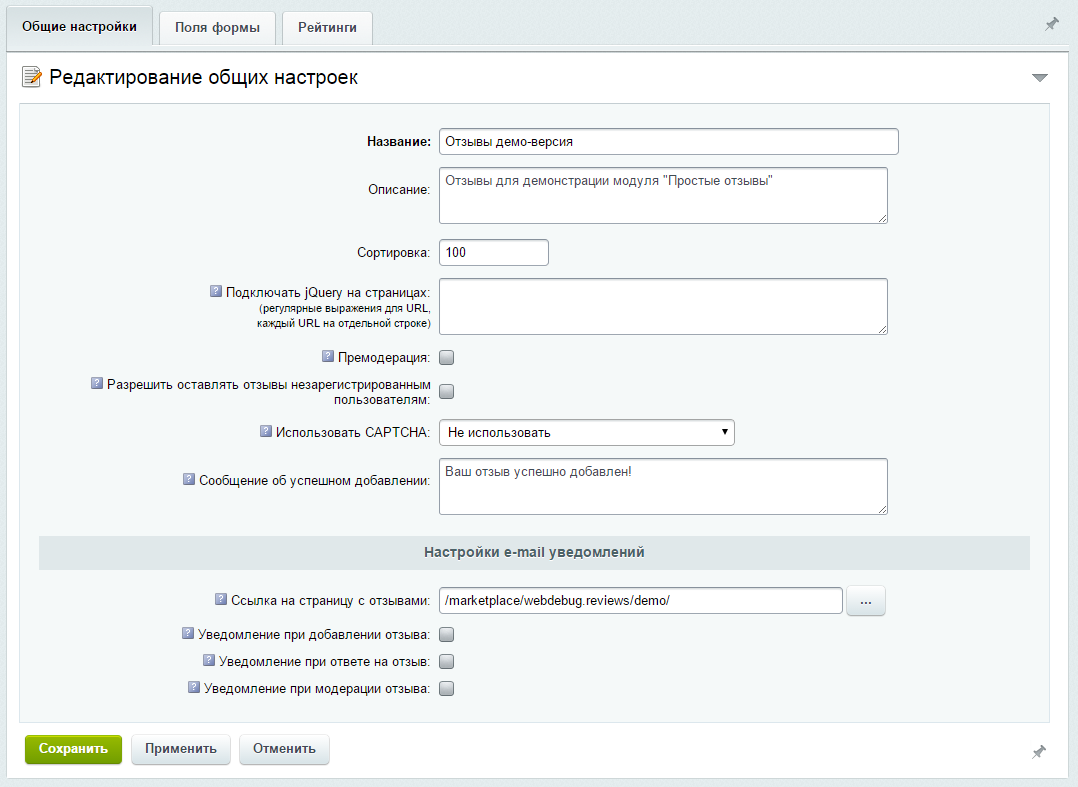Click the Применить button
The height and width of the screenshot is (787, 1078).
coord(181,749)
